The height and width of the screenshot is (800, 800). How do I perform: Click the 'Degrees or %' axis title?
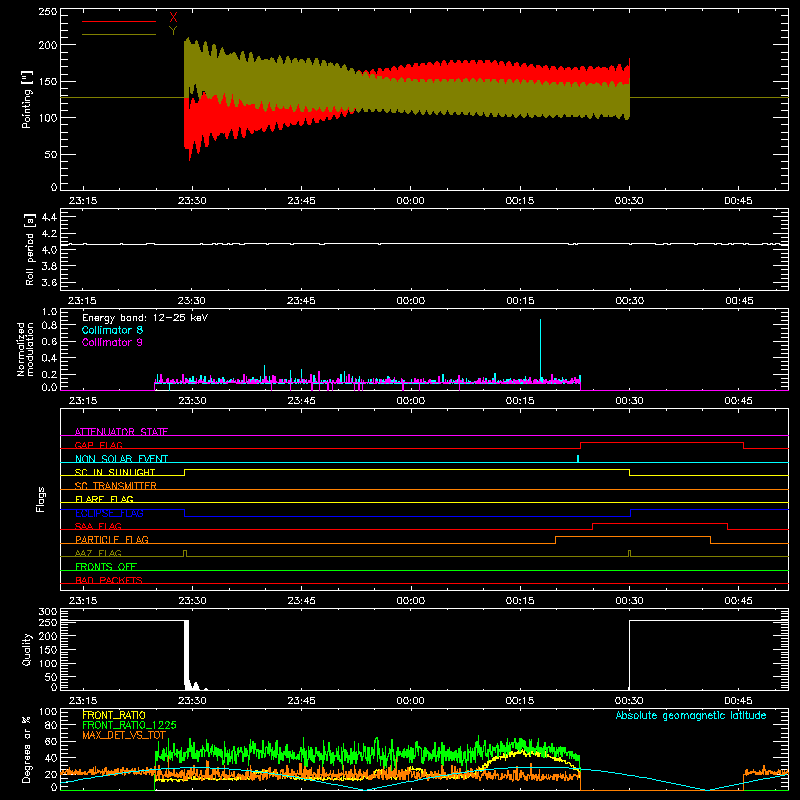point(27,749)
